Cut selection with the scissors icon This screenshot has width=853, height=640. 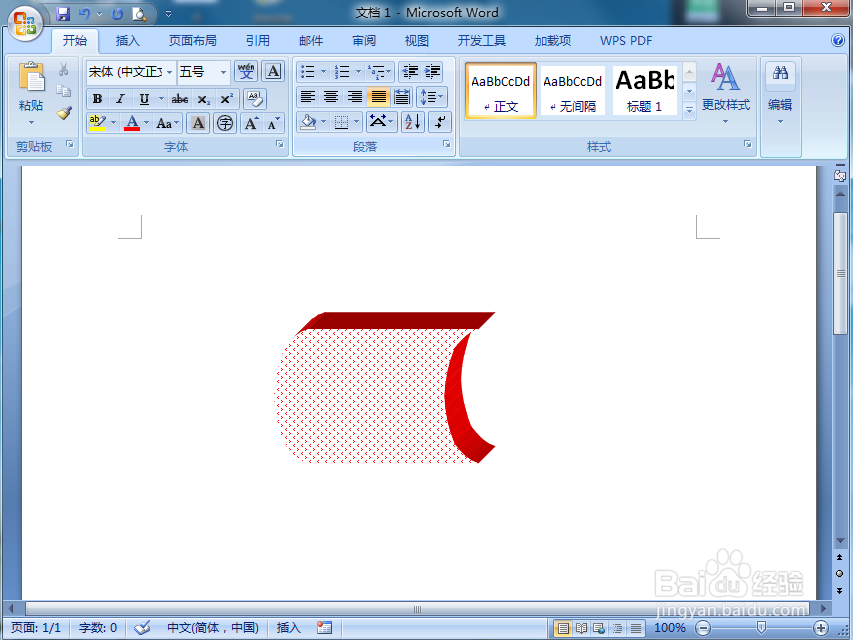pos(64,69)
